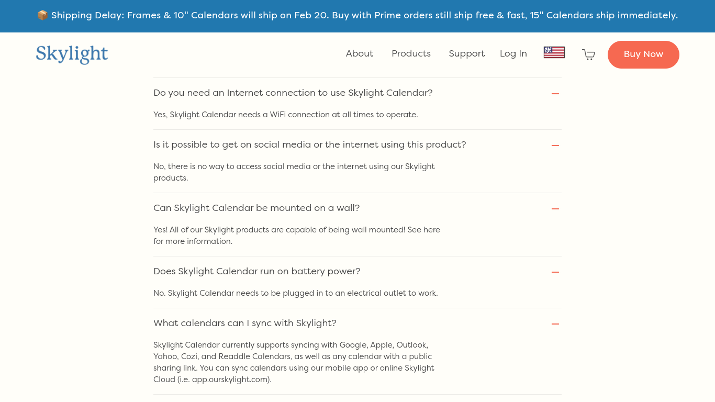The width and height of the screenshot is (715, 402).
Task: Open the Support menu
Action: point(466,54)
